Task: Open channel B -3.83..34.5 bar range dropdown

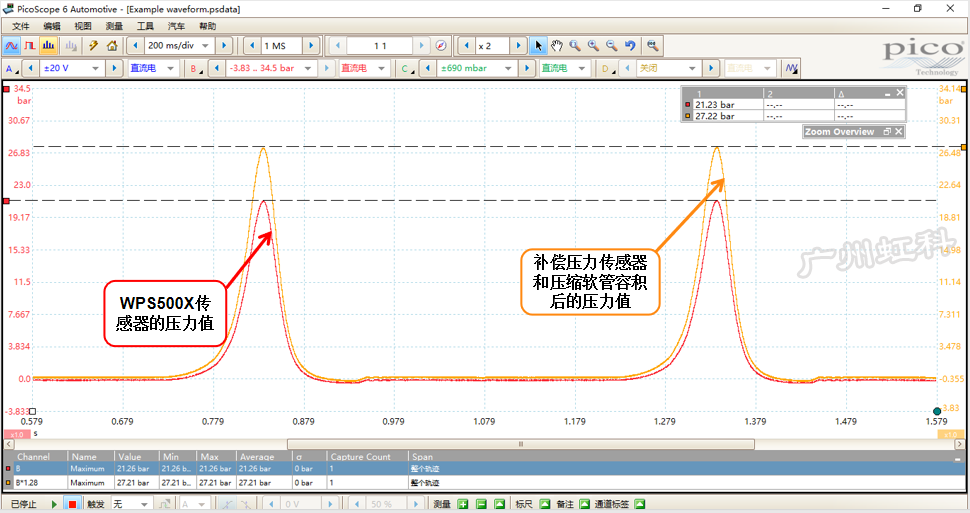Action: [307, 68]
